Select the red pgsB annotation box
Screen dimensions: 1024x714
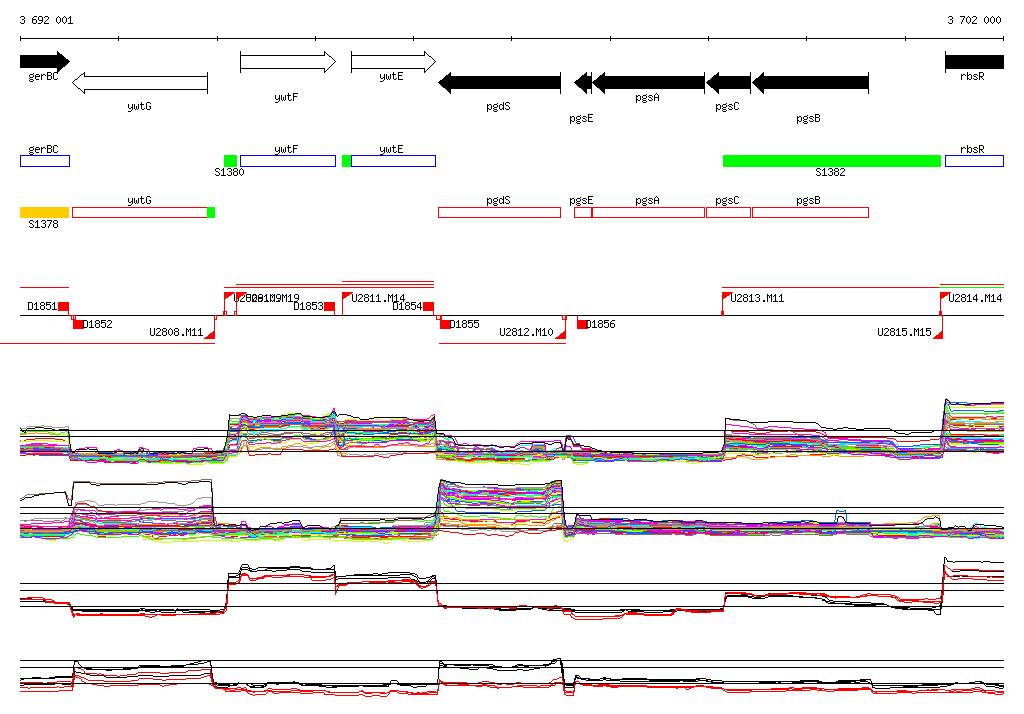click(x=810, y=212)
